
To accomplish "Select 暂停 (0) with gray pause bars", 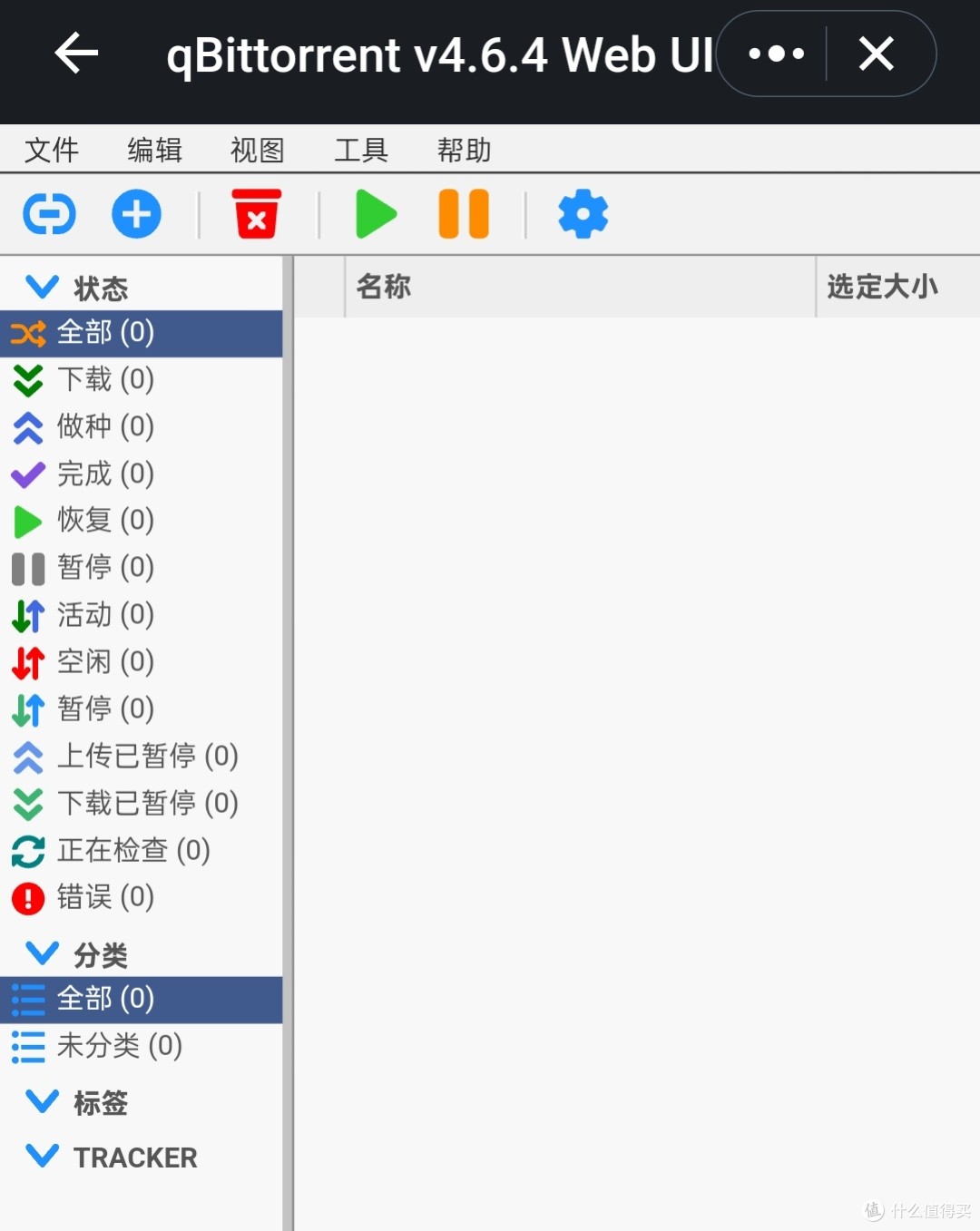I will (x=142, y=569).
